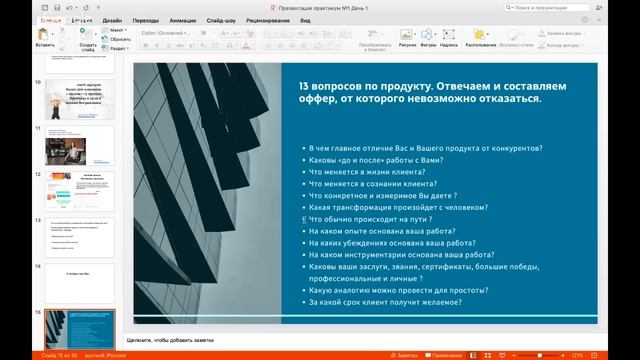The image size is (640, 360).
Task: Select slide 10 thumbnail
Action: [80, 99]
